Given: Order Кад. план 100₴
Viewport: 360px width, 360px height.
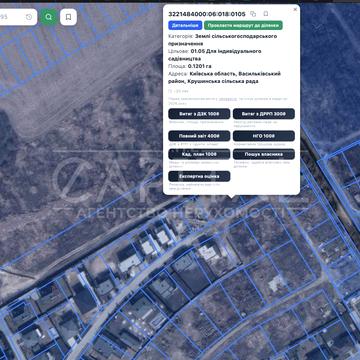Looking at the screenshot, I should coord(199,154).
